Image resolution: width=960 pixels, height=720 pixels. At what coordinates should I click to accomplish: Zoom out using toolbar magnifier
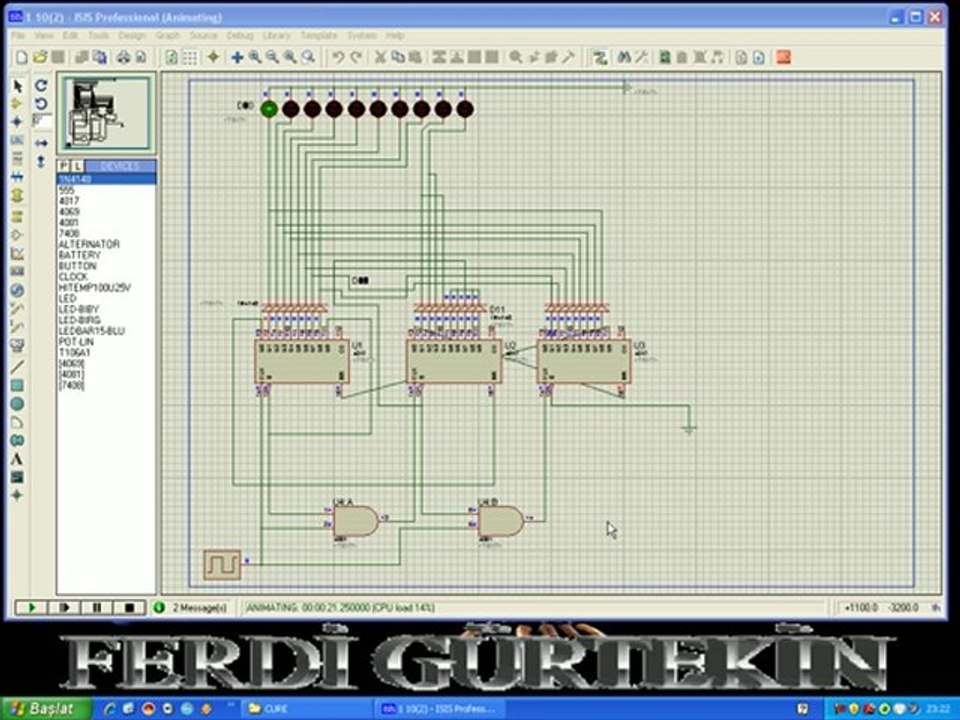click(272, 58)
